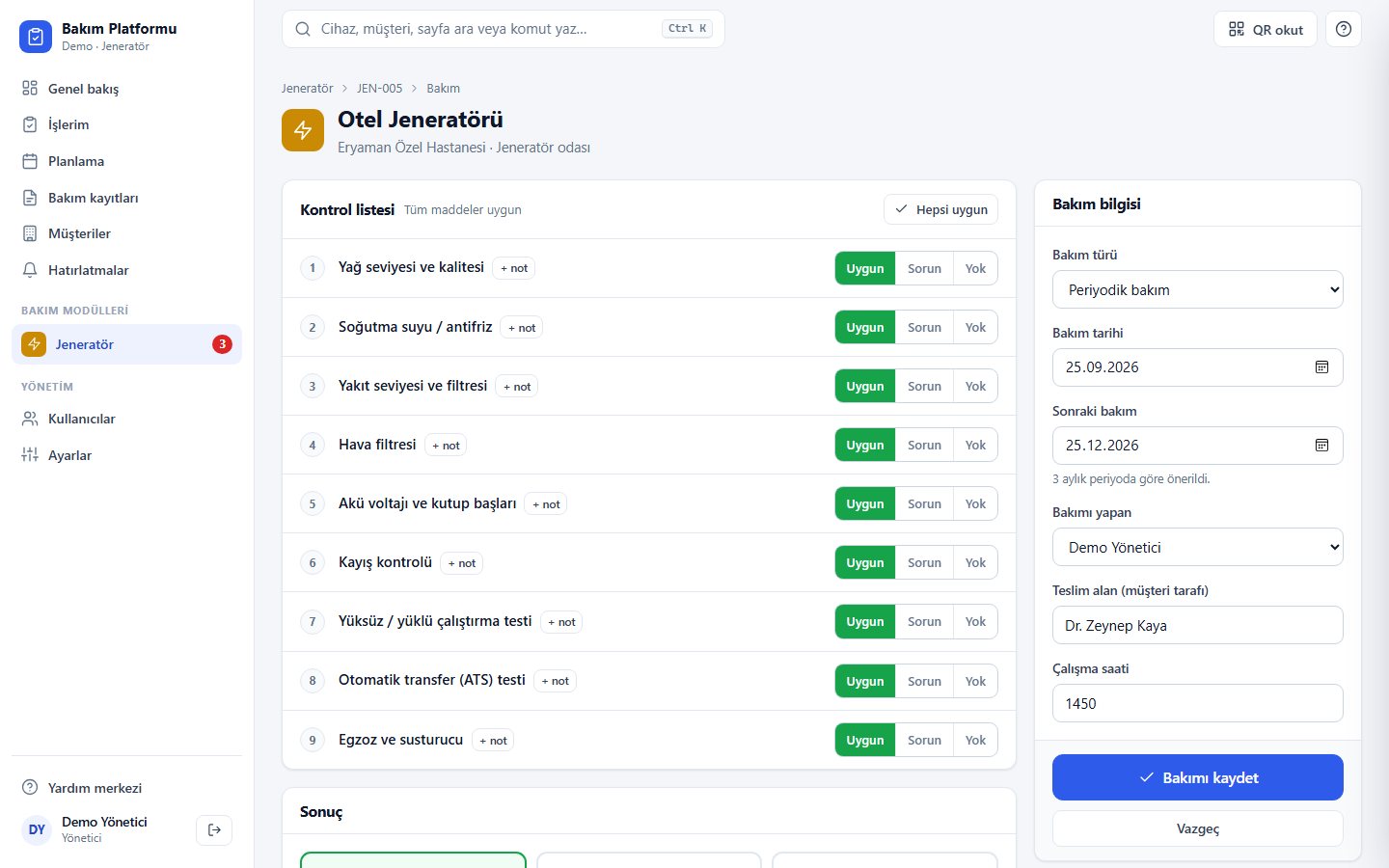Click the Bakım Platformu logo icon
This screenshot has height=868, width=1389.
36,37
